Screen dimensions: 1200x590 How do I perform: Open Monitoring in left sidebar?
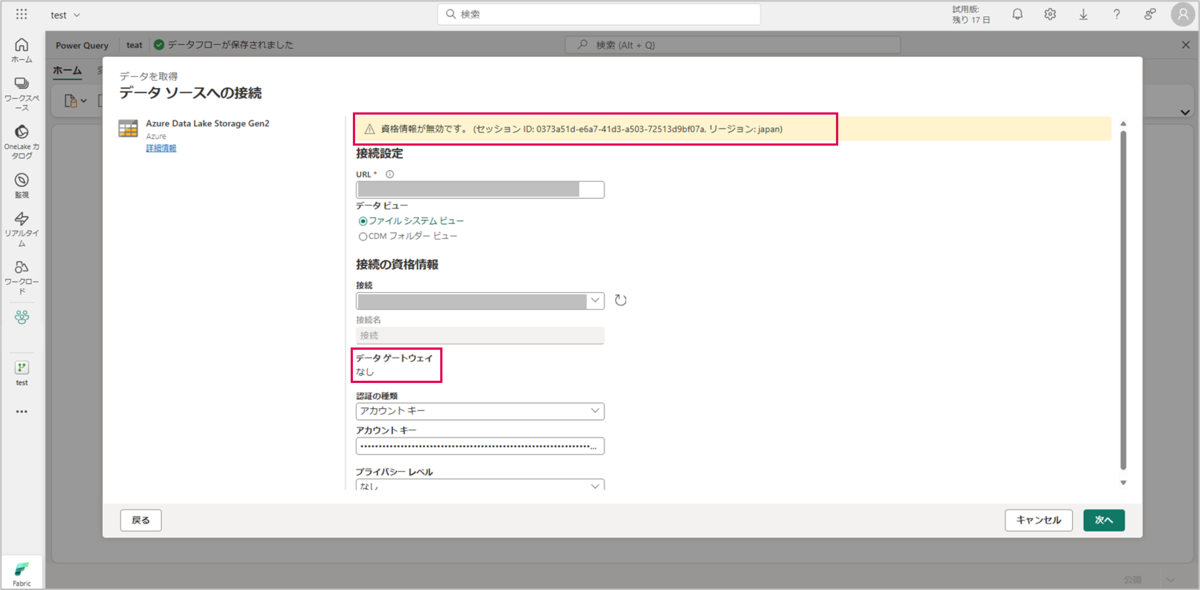coord(21,186)
